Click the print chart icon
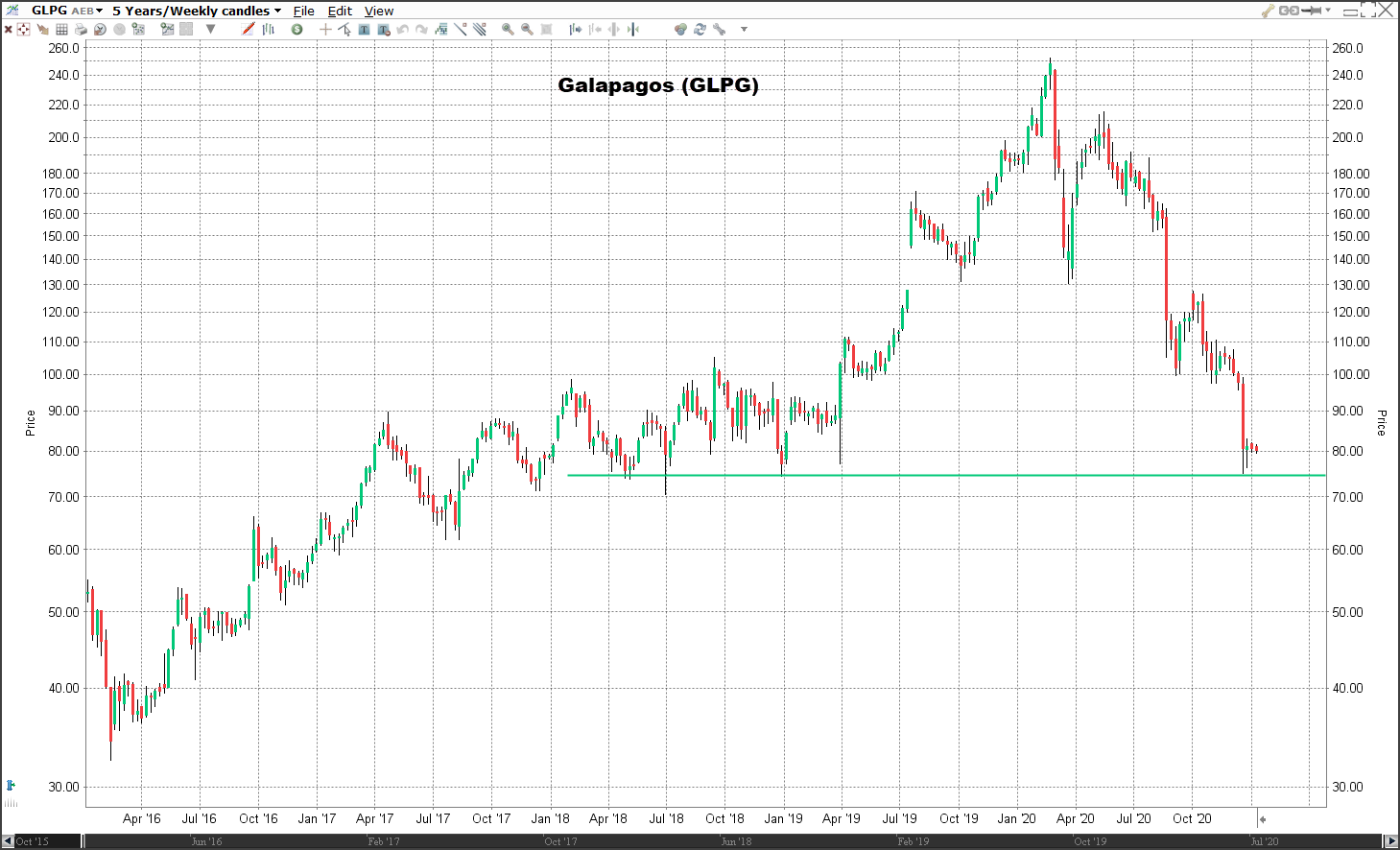Screen dimensions: 1400x850 (x=81, y=30)
